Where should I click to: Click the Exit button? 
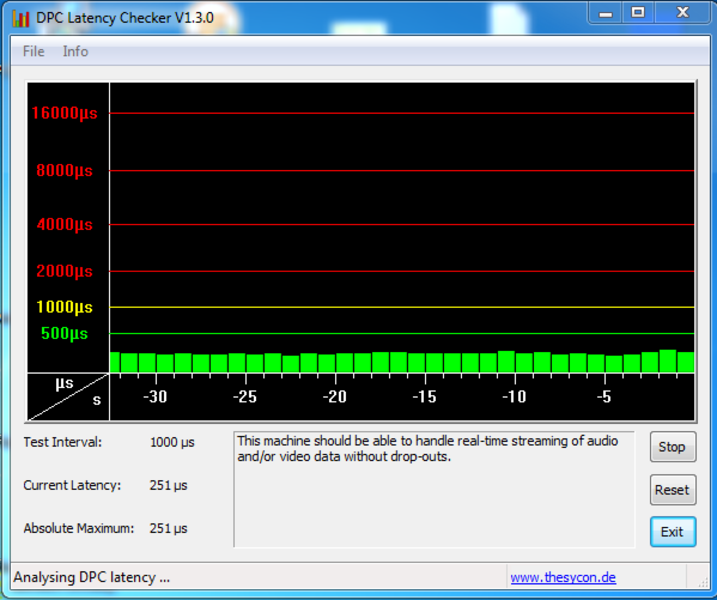673,532
